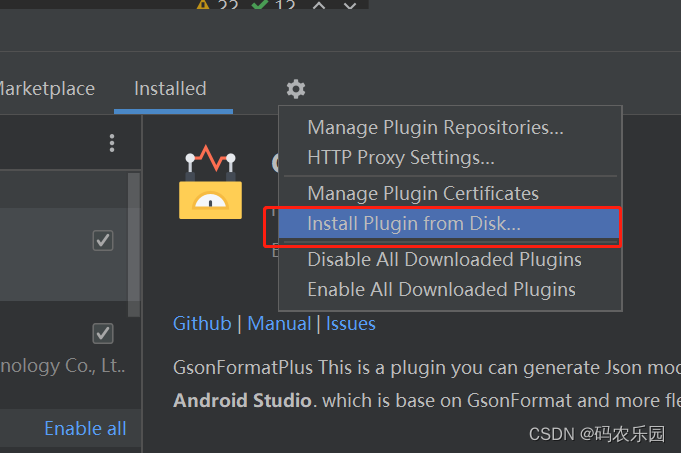The image size is (681, 453).
Task: Open the plugins gear settings icon
Action: tap(296, 89)
